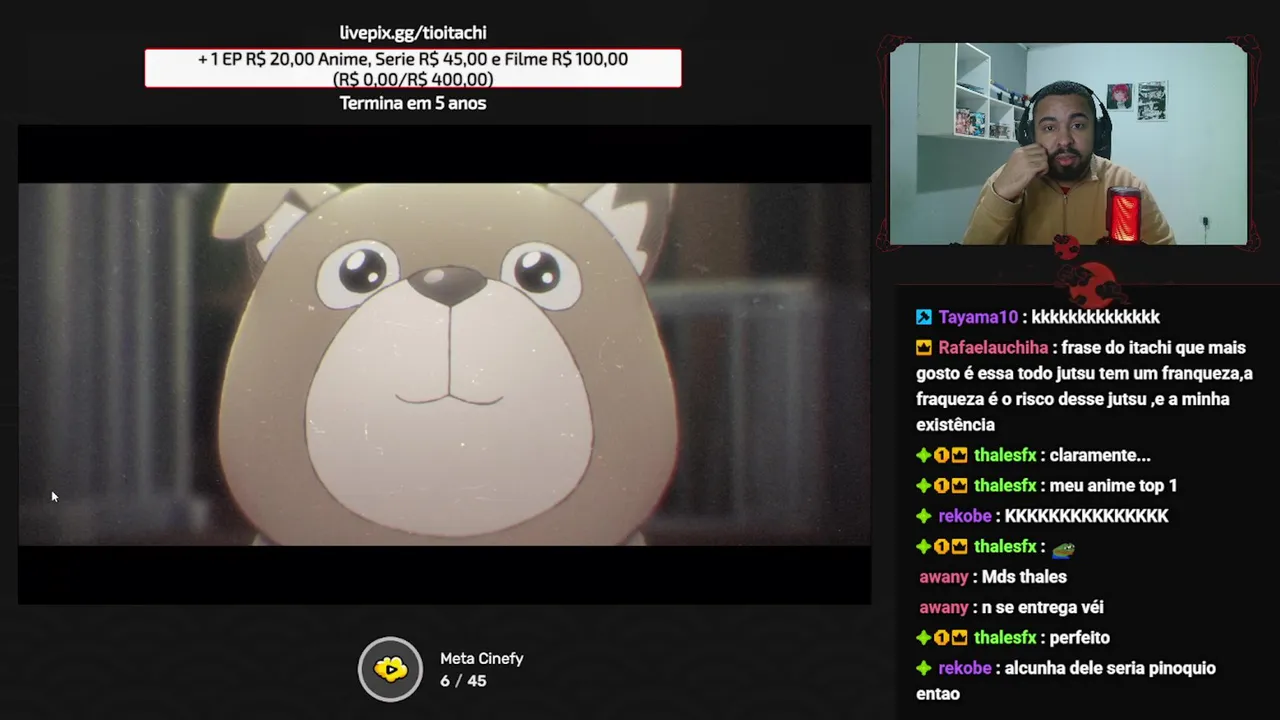Screen dimensions: 1280x720
Task: Click green plus badge beside rekobe 'KKKKKKKKKKKKKKK'
Action: 924,516
